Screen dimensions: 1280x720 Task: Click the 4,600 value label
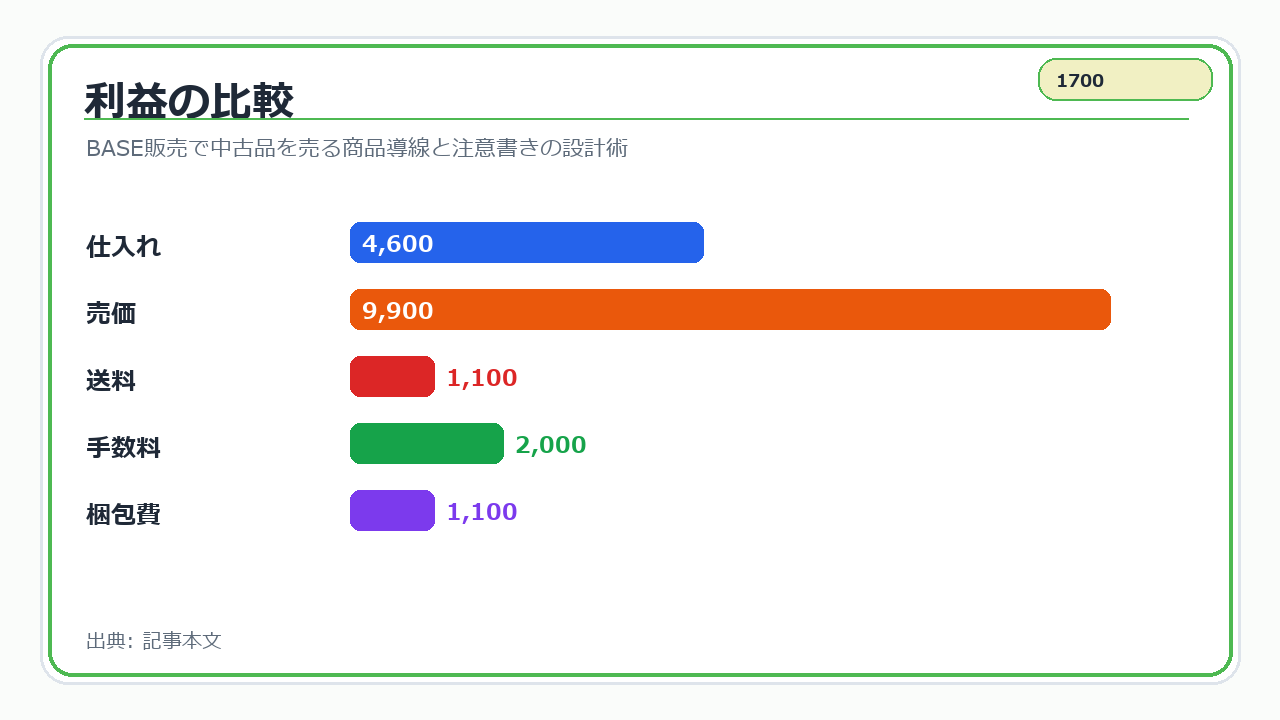point(398,244)
